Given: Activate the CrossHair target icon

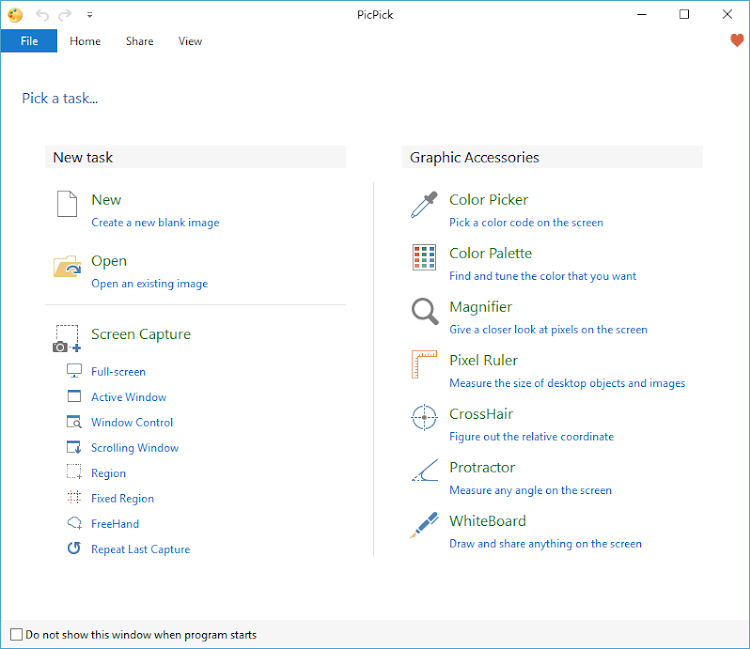Looking at the screenshot, I should 424,418.
